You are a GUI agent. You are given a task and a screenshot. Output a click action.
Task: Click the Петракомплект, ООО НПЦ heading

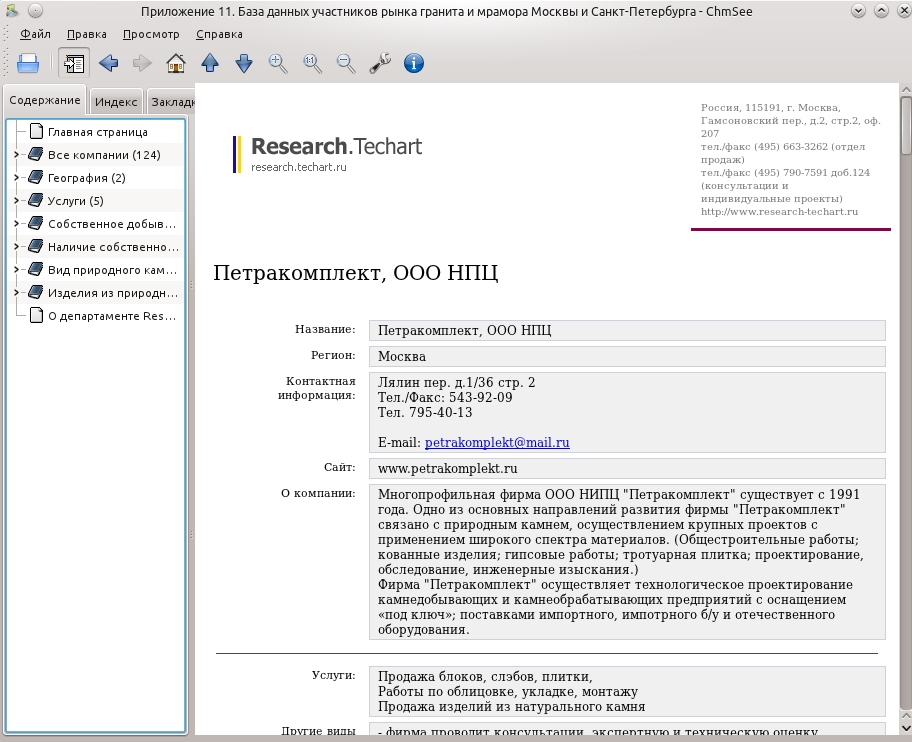click(355, 273)
